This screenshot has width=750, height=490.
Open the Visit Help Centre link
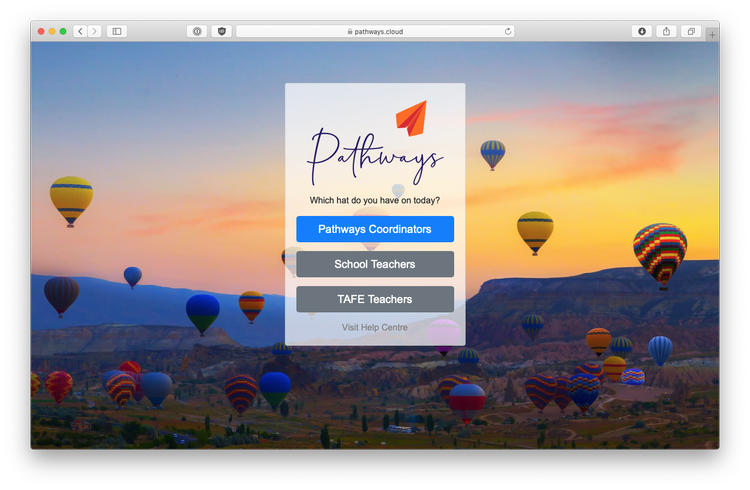375,327
